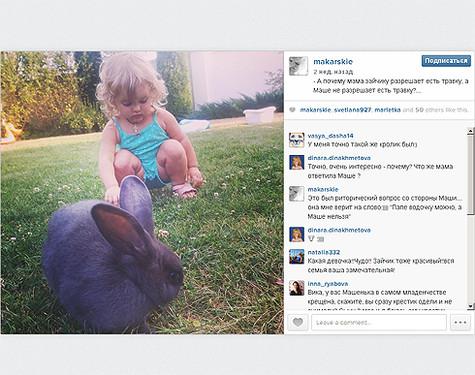Click the Подписаться follow button
Screen dimensions: 475x375
pos(446,61)
